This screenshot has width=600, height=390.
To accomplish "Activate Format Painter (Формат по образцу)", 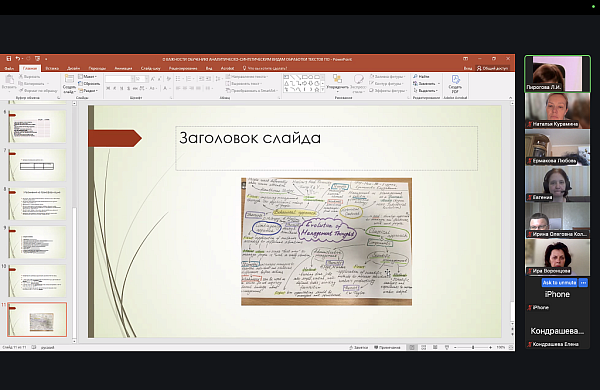I will [x=38, y=91].
